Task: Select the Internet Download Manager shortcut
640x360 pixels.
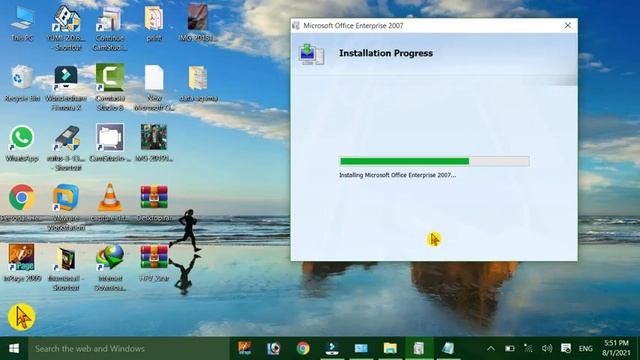Action: click(x=110, y=267)
